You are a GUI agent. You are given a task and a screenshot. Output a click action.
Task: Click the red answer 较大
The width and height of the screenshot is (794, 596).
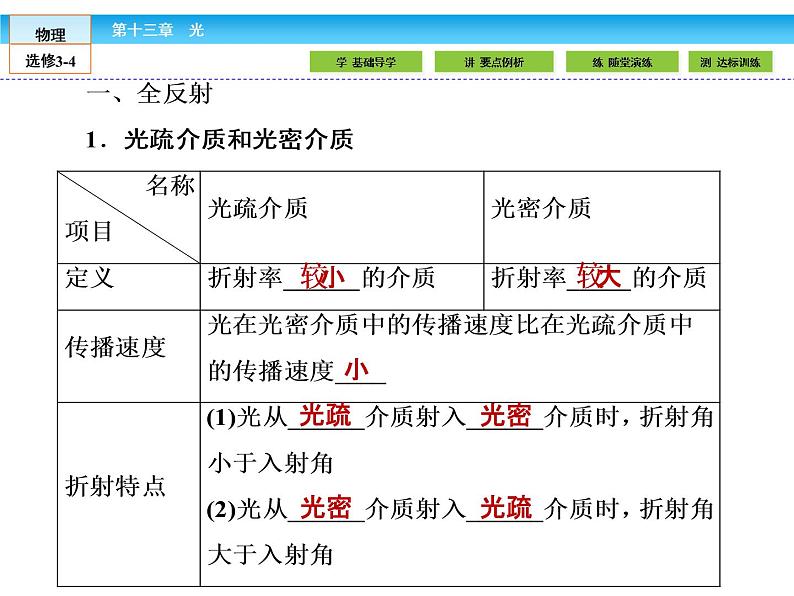point(599,276)
